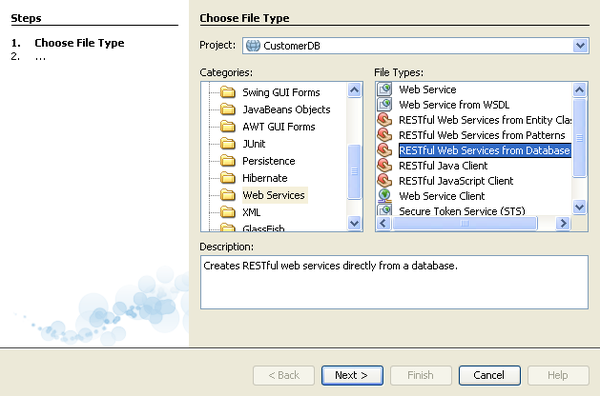Image resolution: width=600 pixels, height=396 pixels.
Task: Click the RESTful JavaScript Client icon
Action: pos(385,181)
